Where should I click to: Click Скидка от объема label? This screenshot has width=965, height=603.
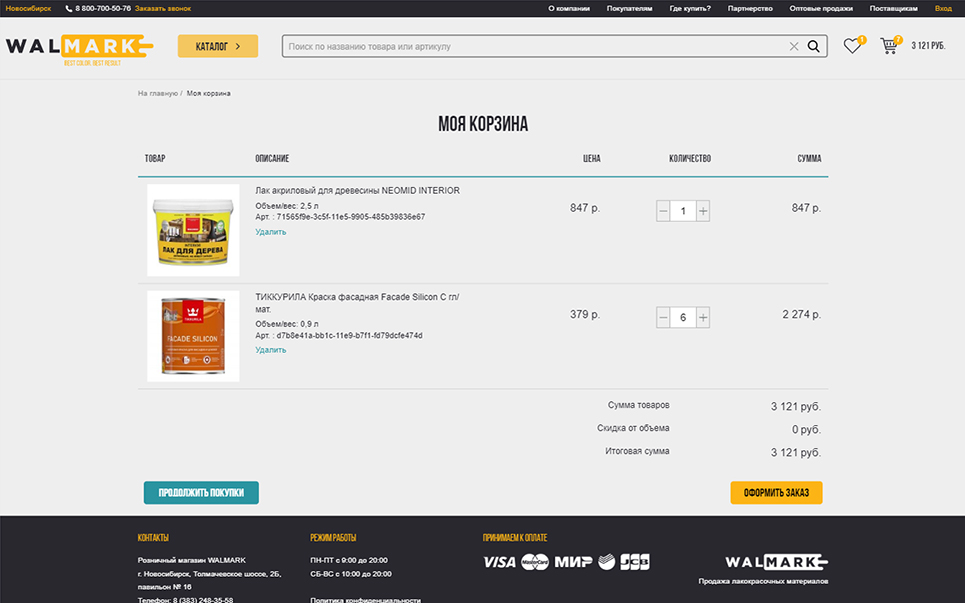click(x=633, y=428)
